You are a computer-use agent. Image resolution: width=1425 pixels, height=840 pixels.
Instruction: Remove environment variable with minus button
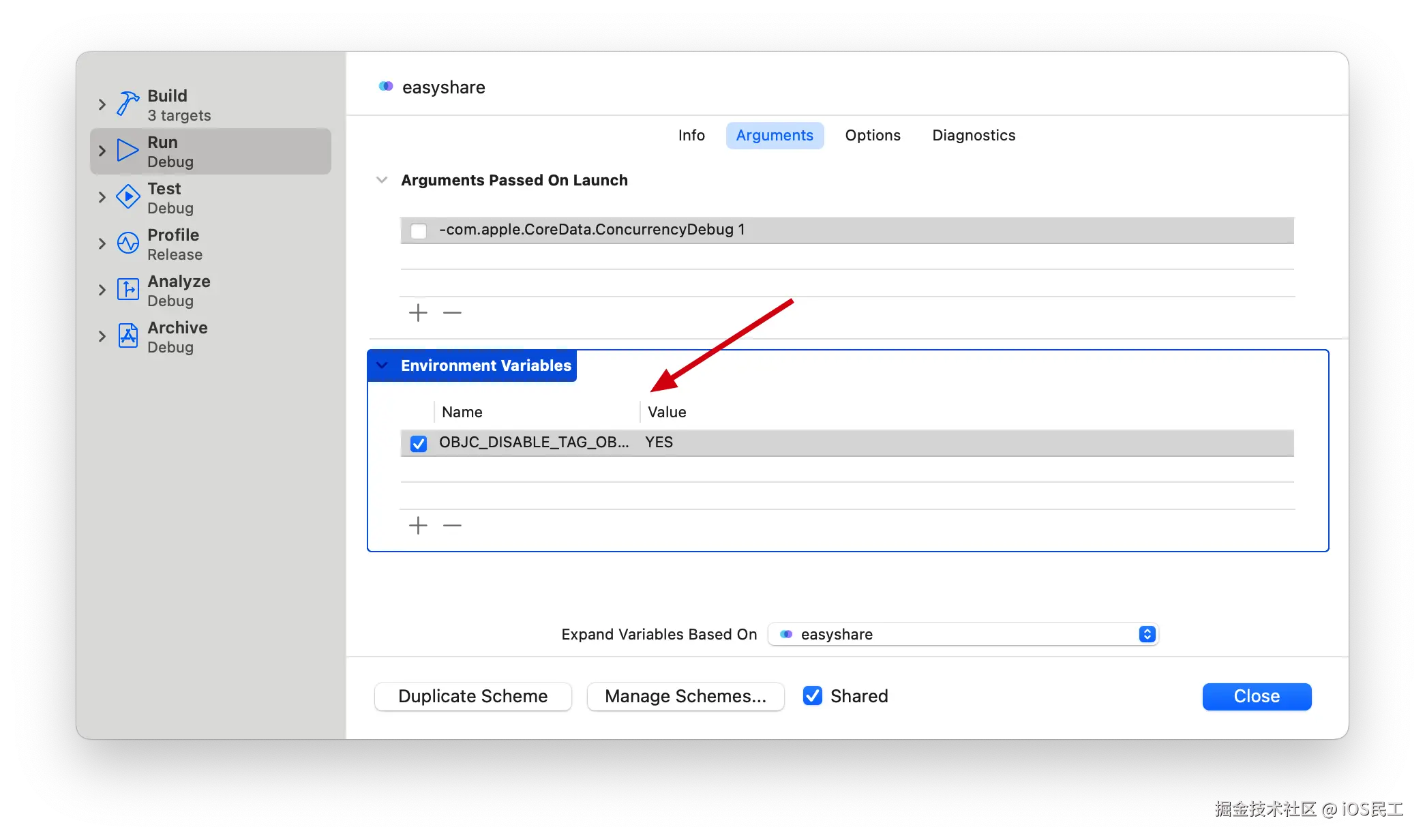(452, 526)
